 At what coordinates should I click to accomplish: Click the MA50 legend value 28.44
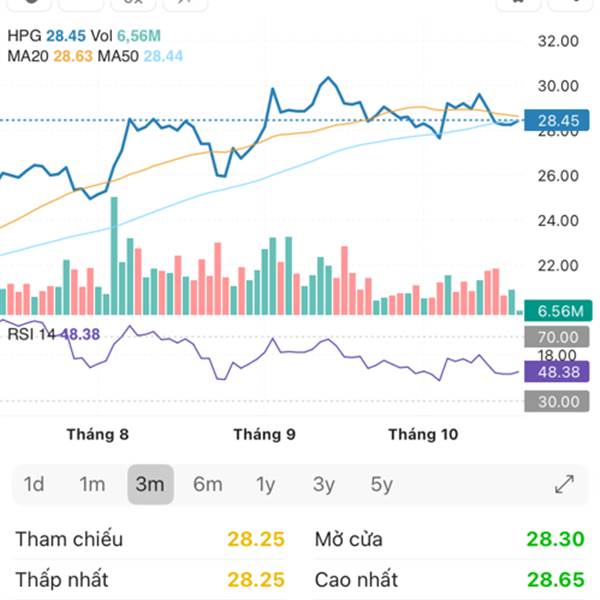tap(163, 56)
